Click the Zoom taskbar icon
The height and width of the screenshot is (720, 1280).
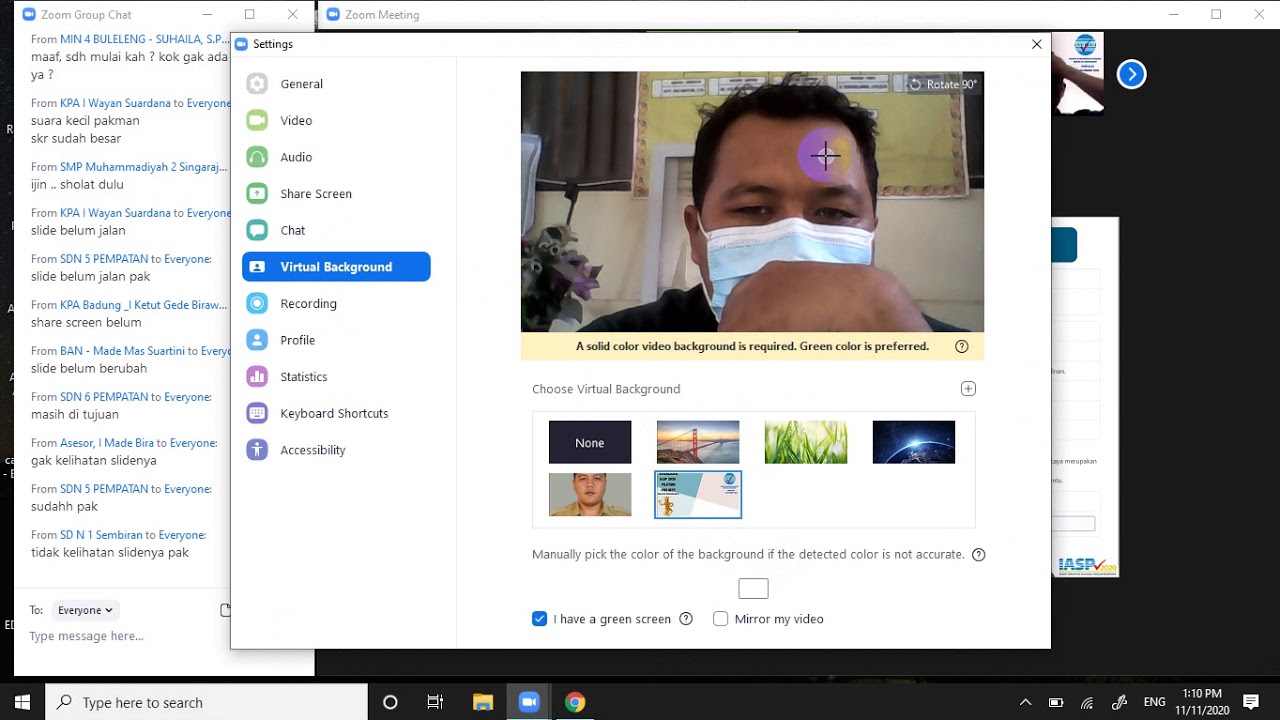coord(529,702)
